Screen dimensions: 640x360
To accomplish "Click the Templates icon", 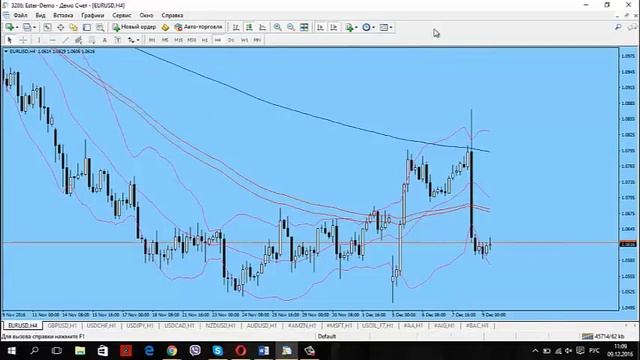I will (384, 27).
